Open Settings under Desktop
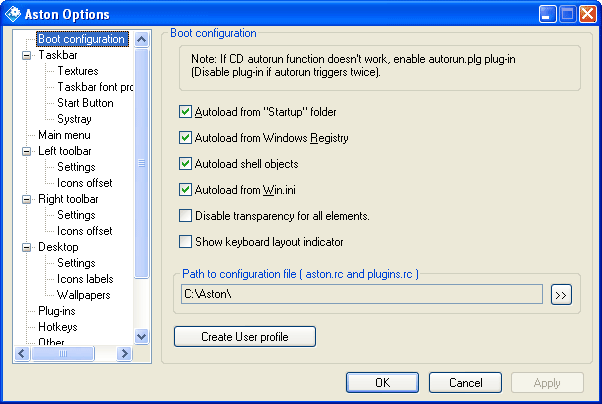 click(76, 263)
